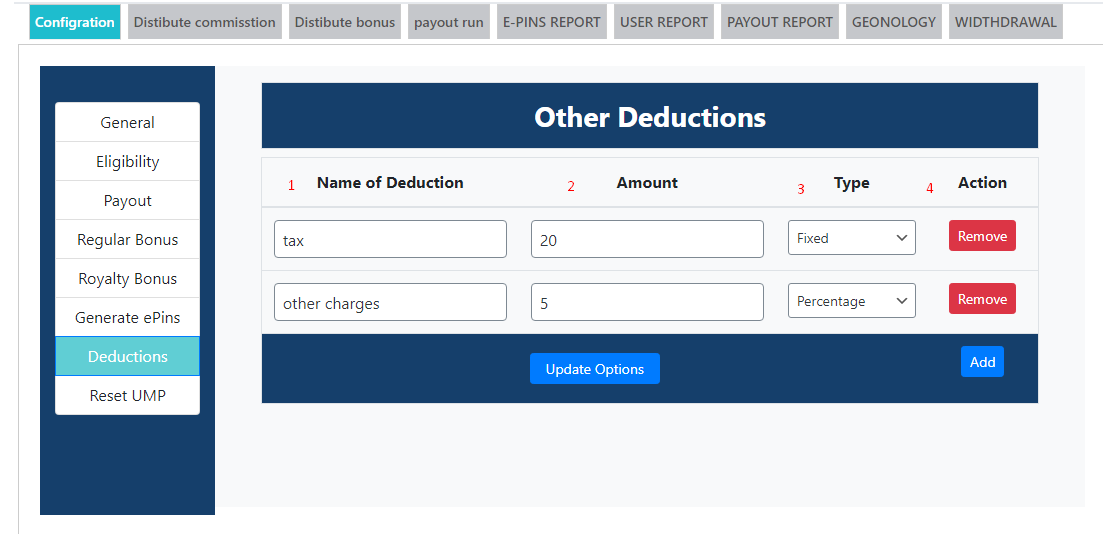Switch to the WIDTHDRAWAL tab

click(x=1005, y=22)
